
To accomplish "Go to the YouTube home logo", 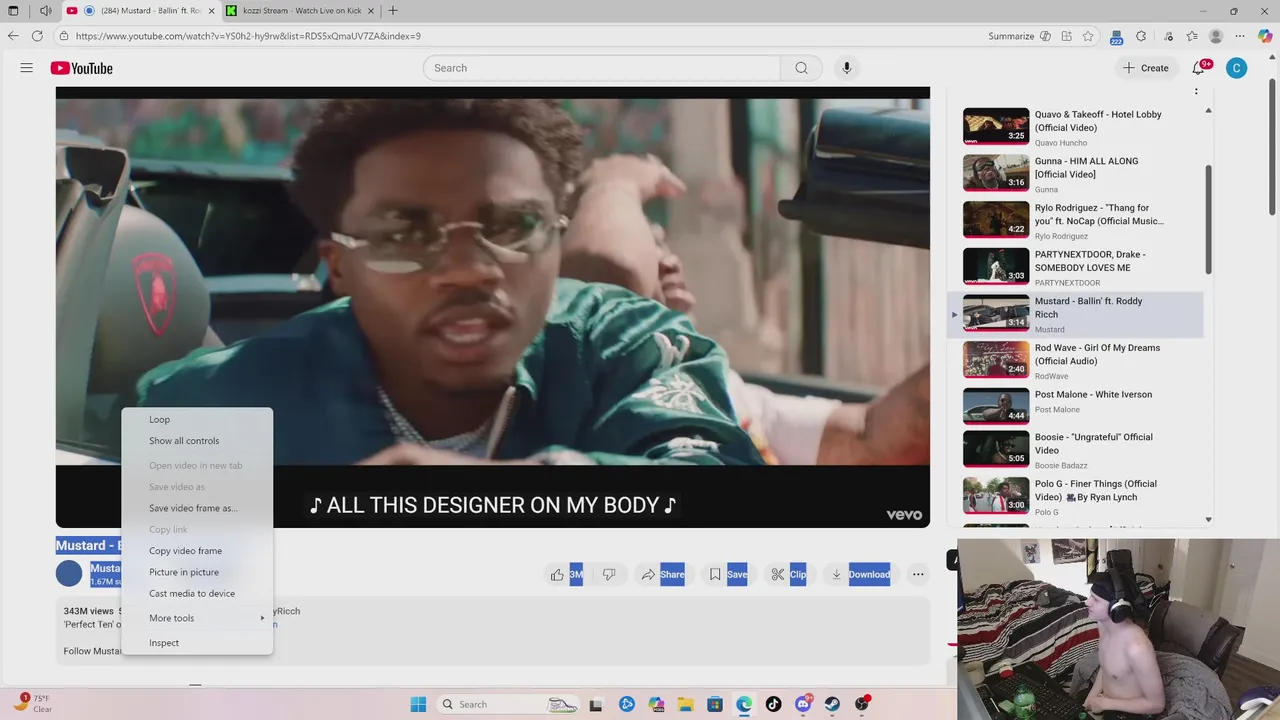I will point(82,68).
